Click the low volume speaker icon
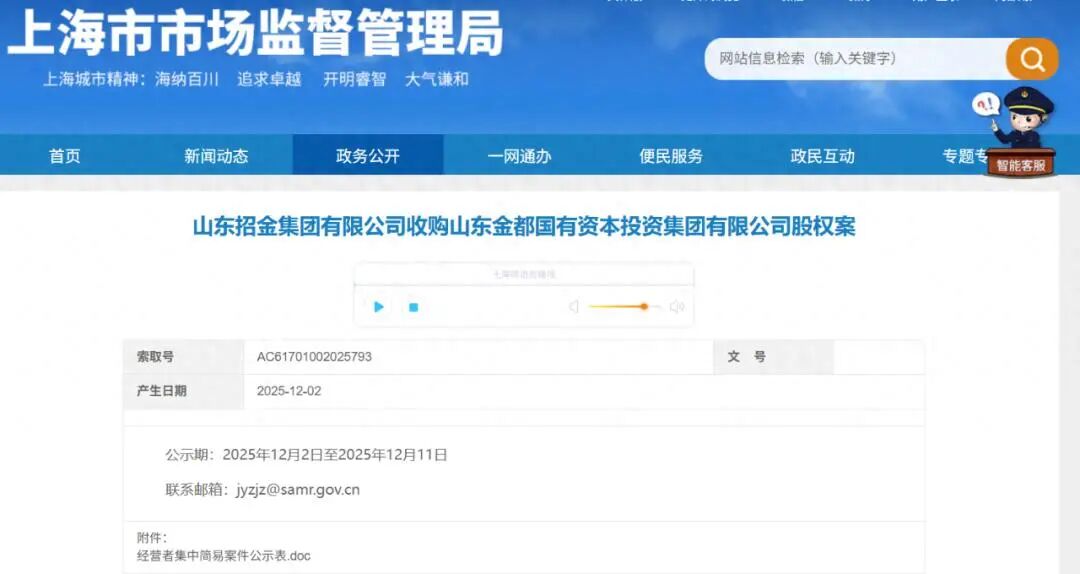The height and width of the screenshot is (574, 1080). (x=573, y=307)
